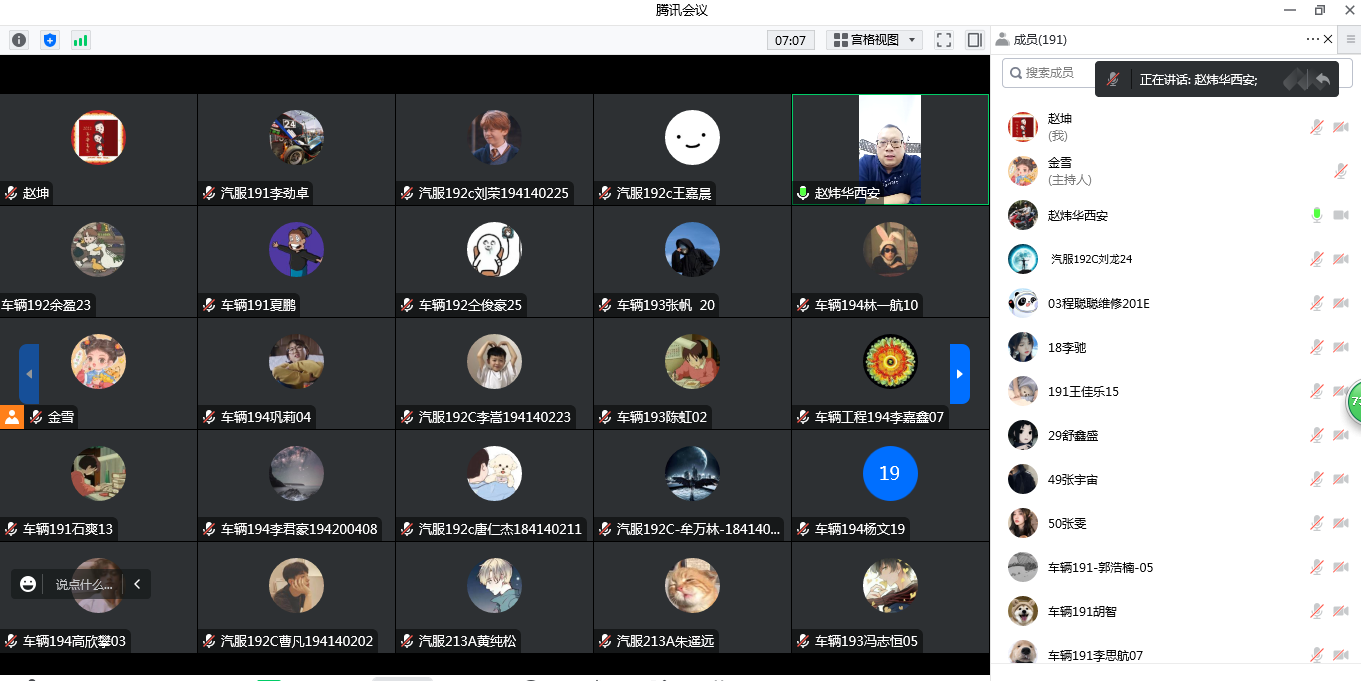Toggle camera icon for 赵炜华西安 in member list
The width and height of the screenshot is (1361, 681).
tap(1341, 215)
